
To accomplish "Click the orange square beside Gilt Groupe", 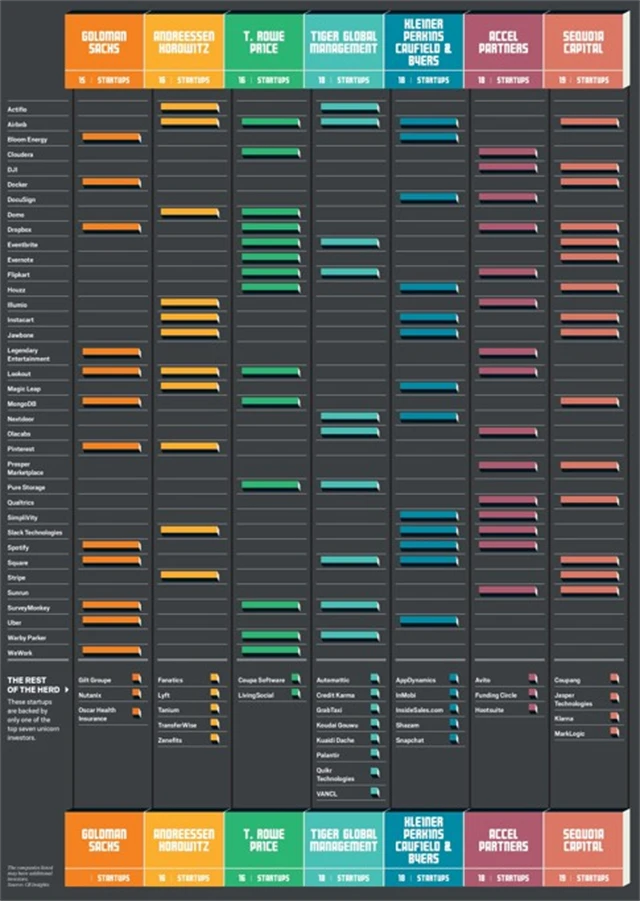I will point(136,679).
